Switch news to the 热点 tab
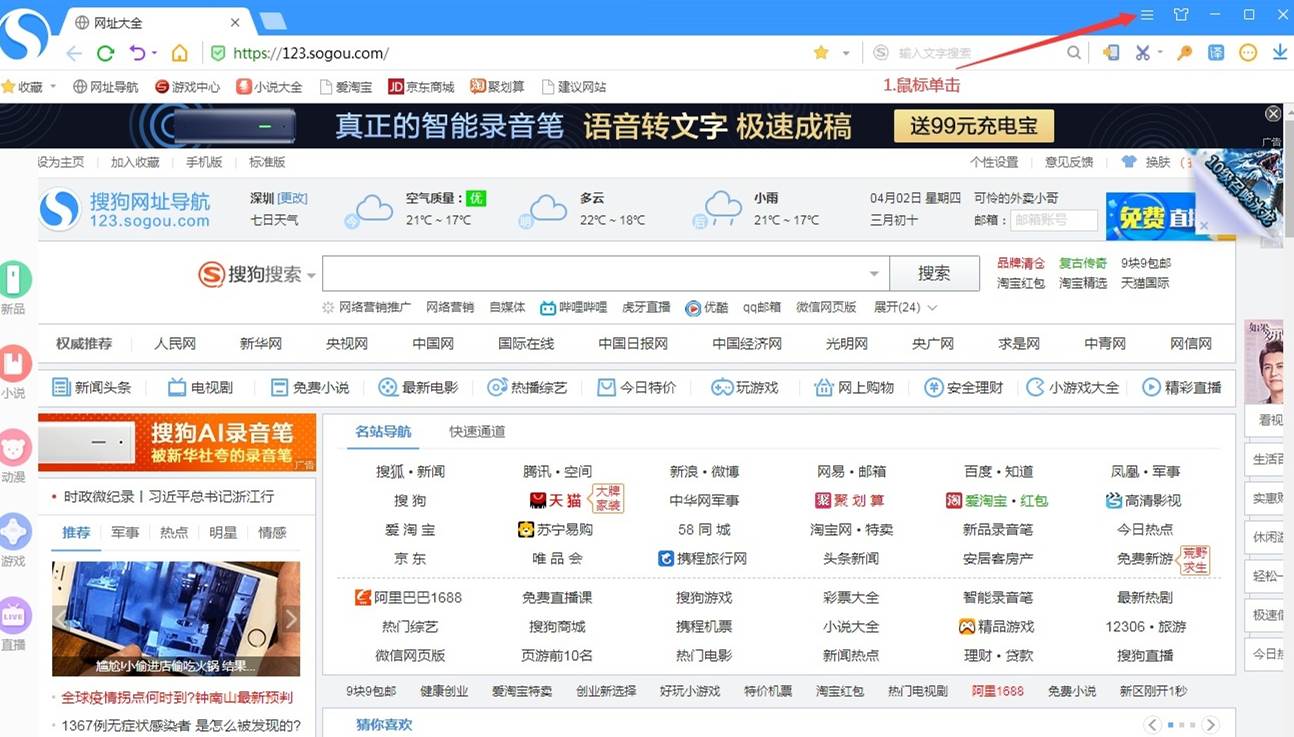The width and height of the screenshot is (1294, 737). point(174,532)
